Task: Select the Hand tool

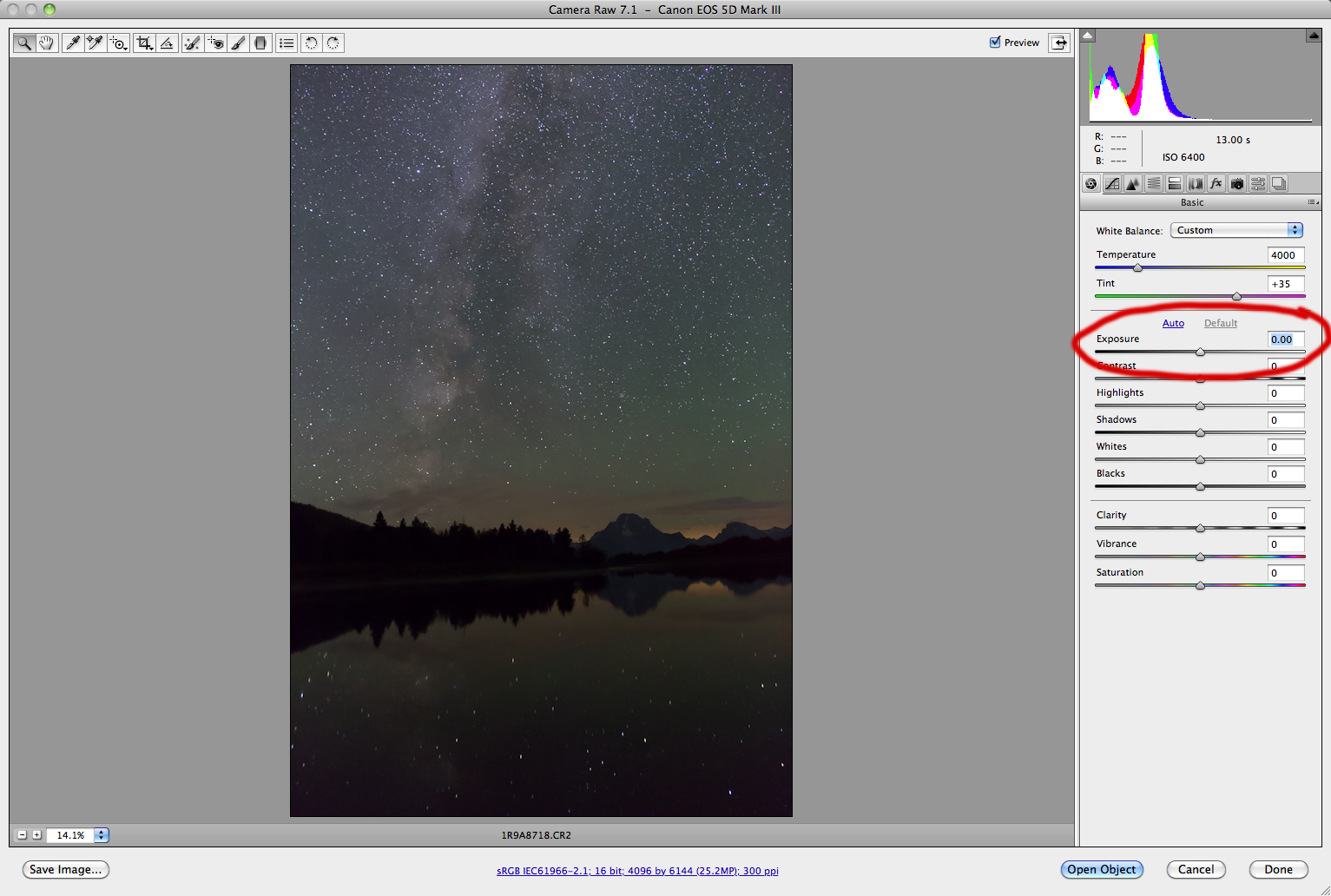Action: point(46,43)
